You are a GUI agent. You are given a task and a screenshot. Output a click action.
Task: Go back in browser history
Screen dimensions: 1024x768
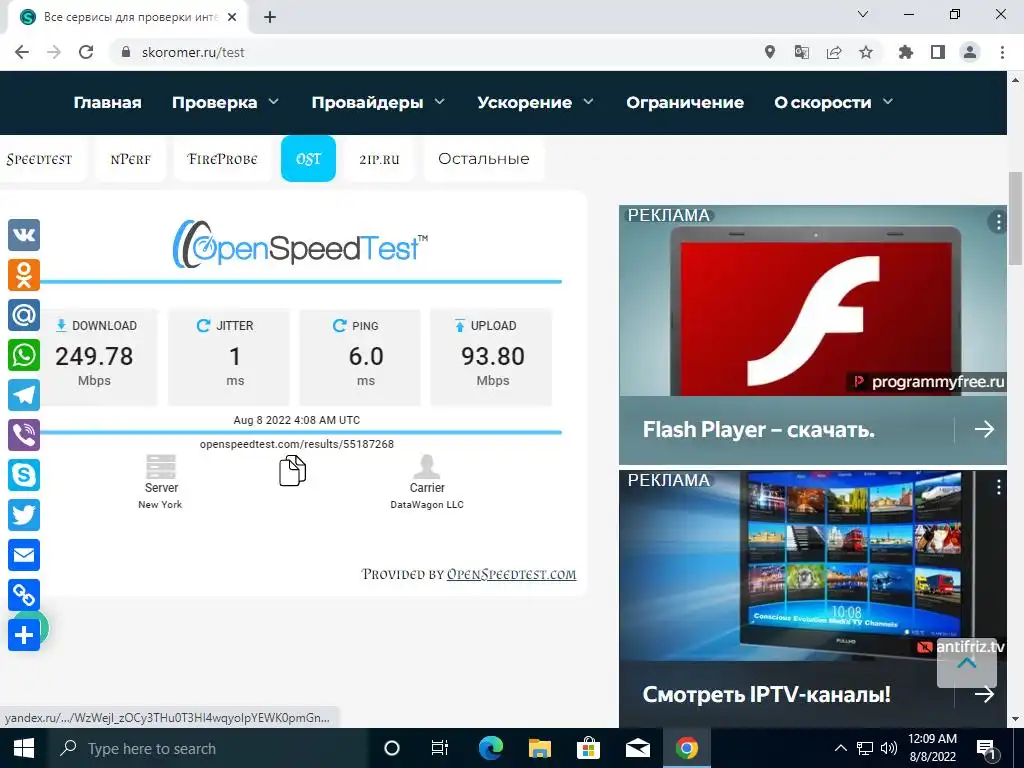point(22,52)
